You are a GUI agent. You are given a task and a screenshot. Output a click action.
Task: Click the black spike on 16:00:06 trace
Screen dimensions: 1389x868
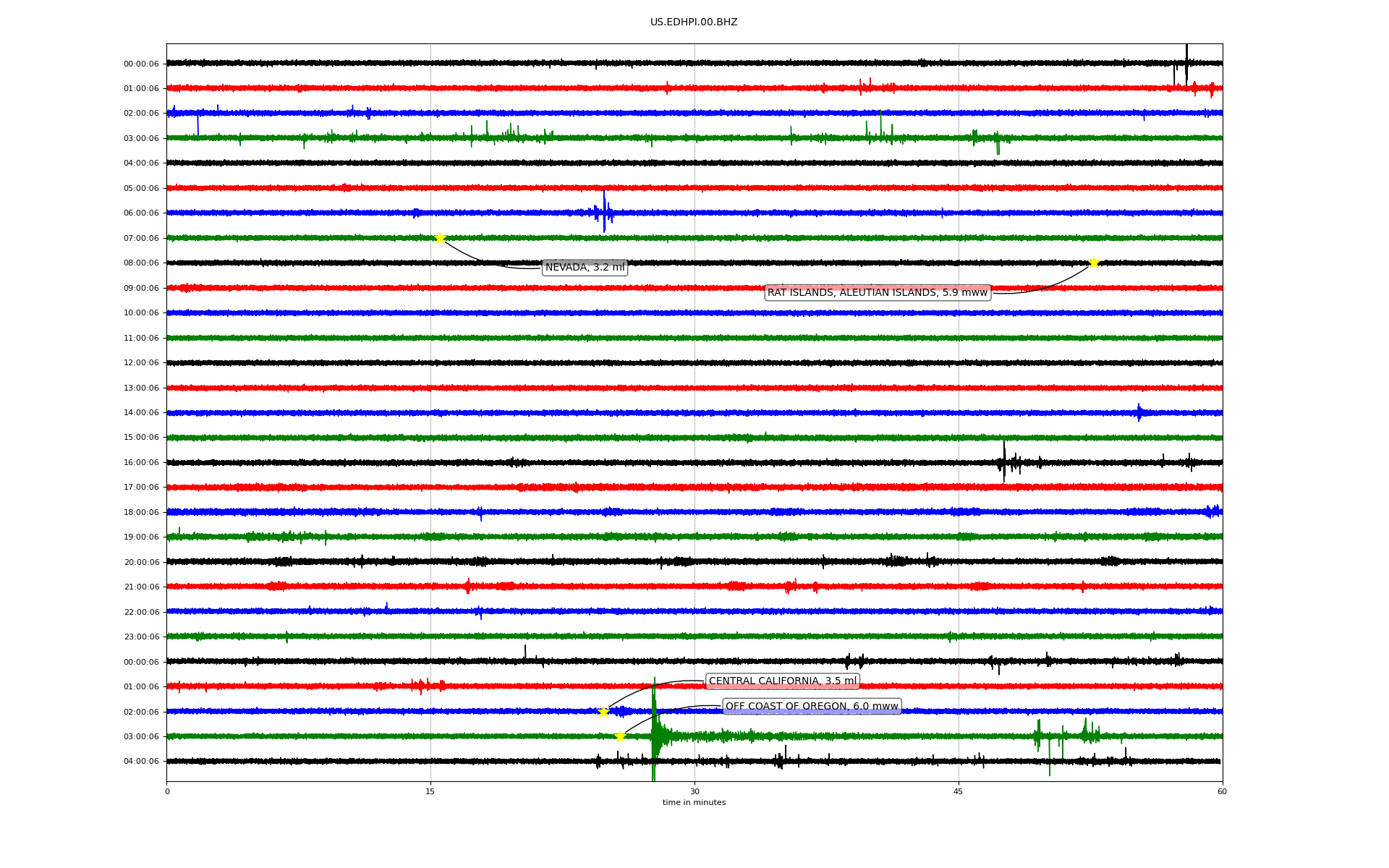(x=1004, y=461)
